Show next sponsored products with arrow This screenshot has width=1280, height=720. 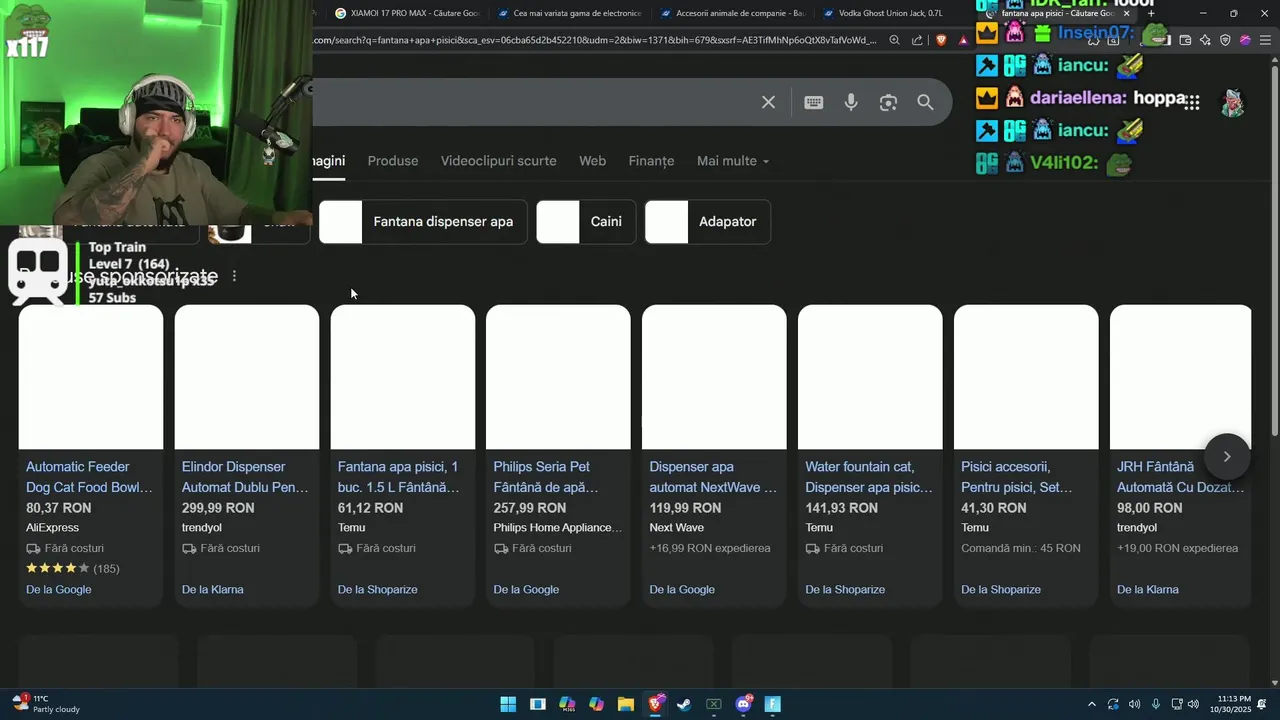click(x=1227, y=456)
